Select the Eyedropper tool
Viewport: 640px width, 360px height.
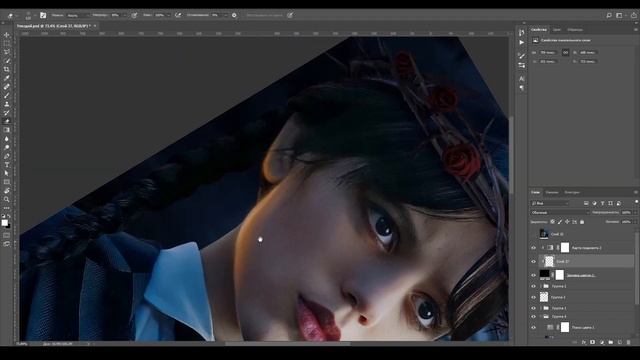[7, 78]
